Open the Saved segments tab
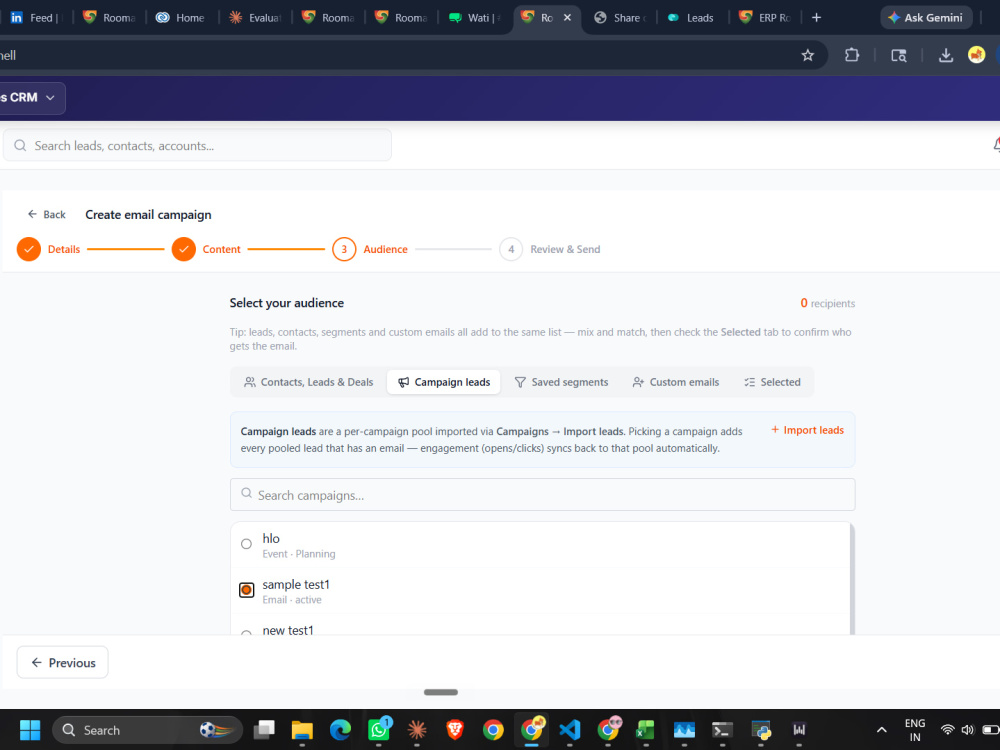The image size is (1000, 750). [561, 382]
